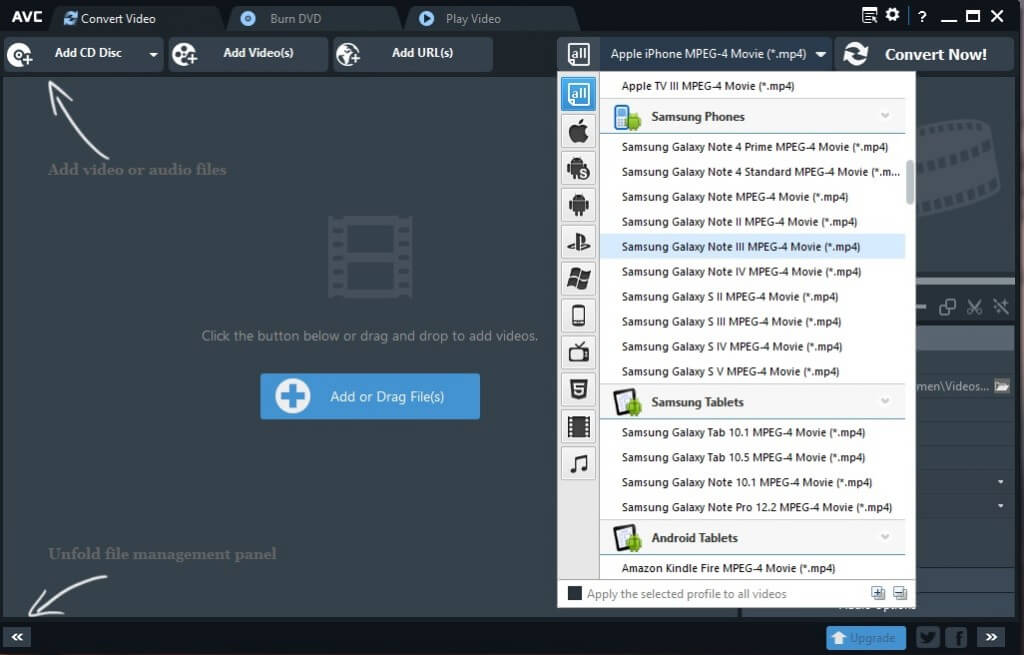Open the output profile dropdown arrow

pyautogui.click(x=820, y=53)
